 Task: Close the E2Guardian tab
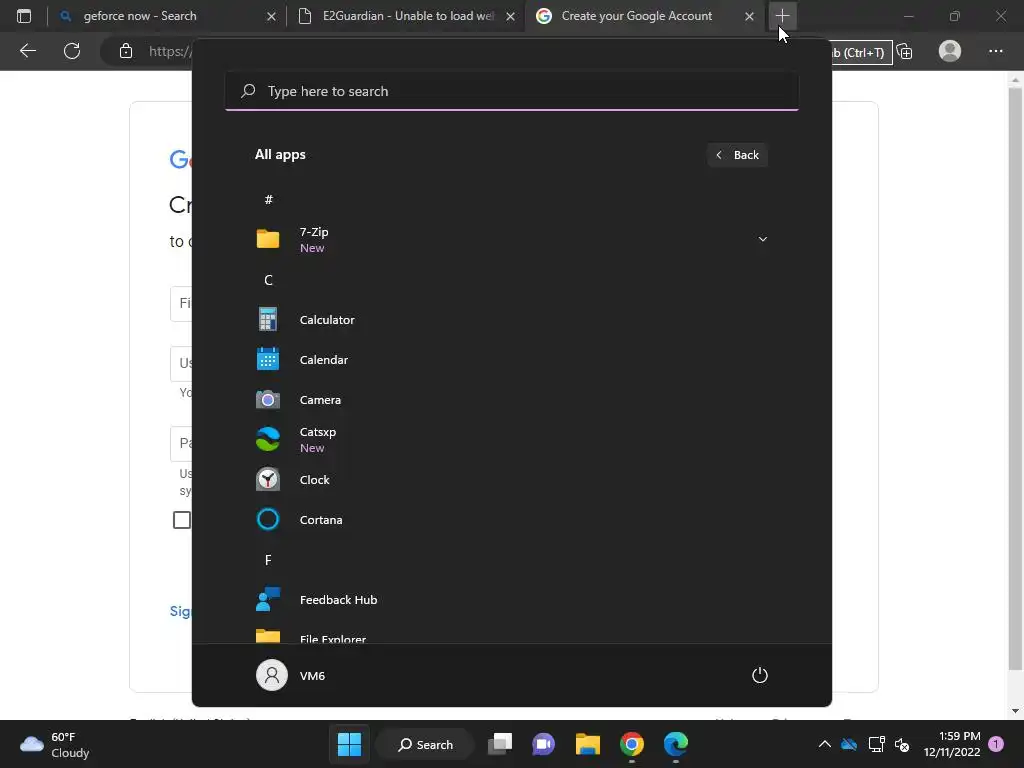(511, 16)
